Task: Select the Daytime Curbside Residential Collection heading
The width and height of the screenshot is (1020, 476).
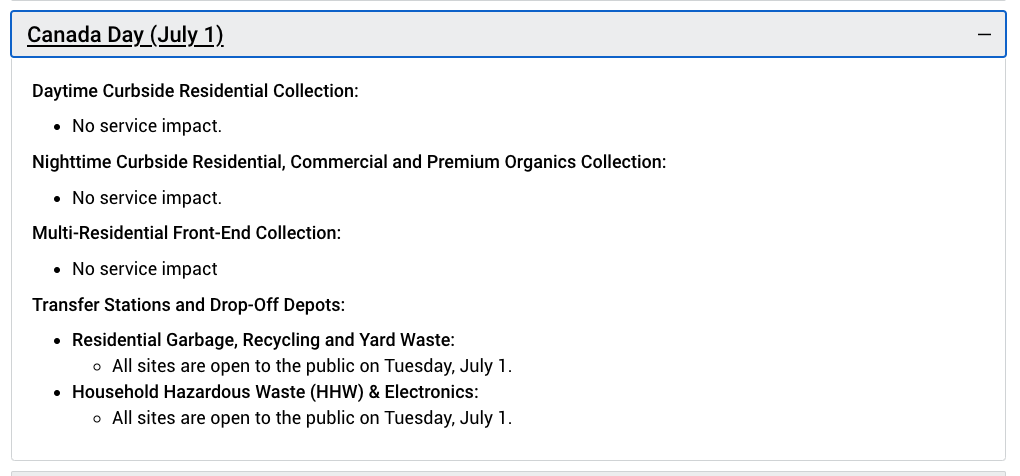Action: (x=195, y=91)
